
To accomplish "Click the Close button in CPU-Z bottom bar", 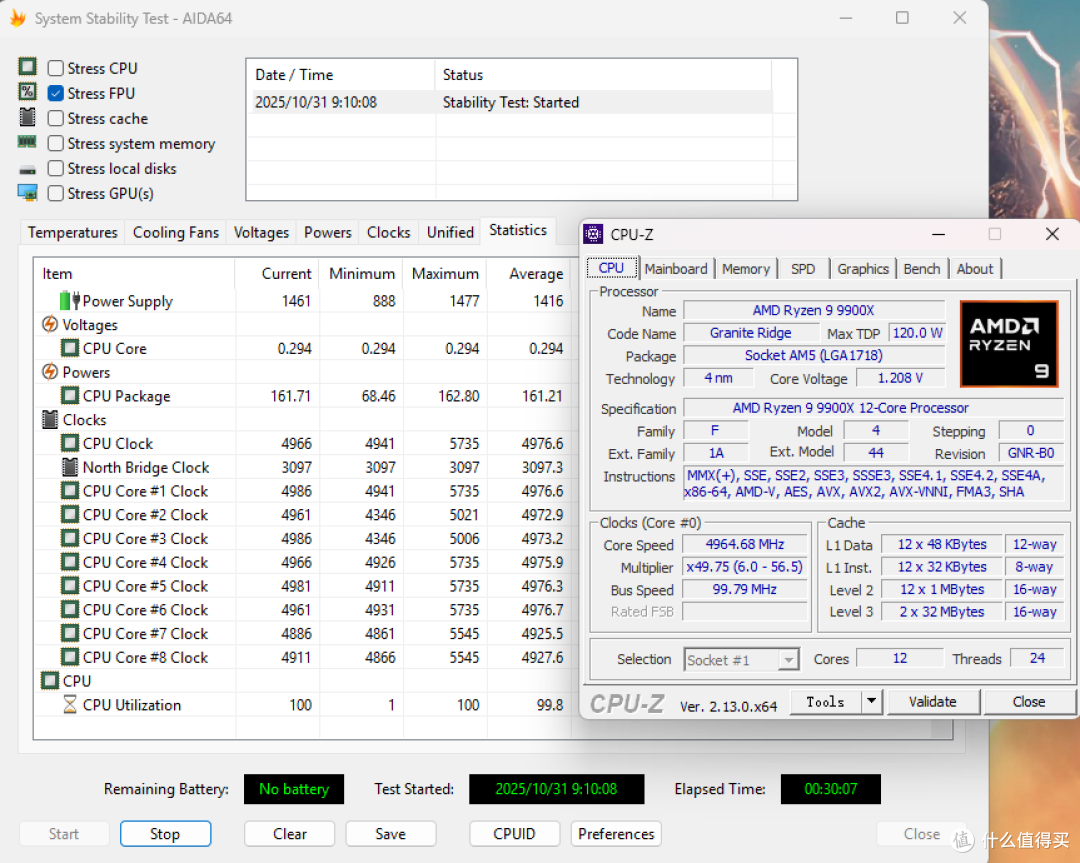I will coord(1029,702).
